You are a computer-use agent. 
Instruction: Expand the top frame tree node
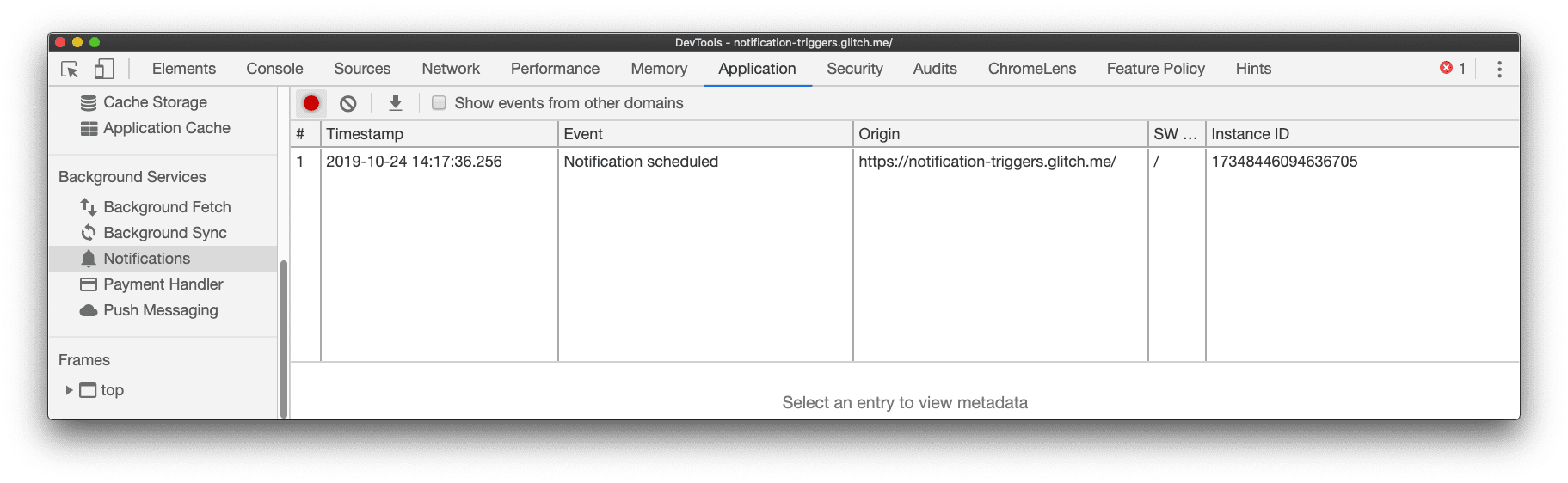click(69, 390)
